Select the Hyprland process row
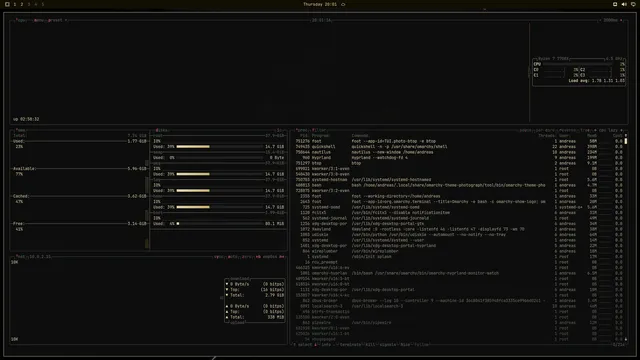 [459, 158]
